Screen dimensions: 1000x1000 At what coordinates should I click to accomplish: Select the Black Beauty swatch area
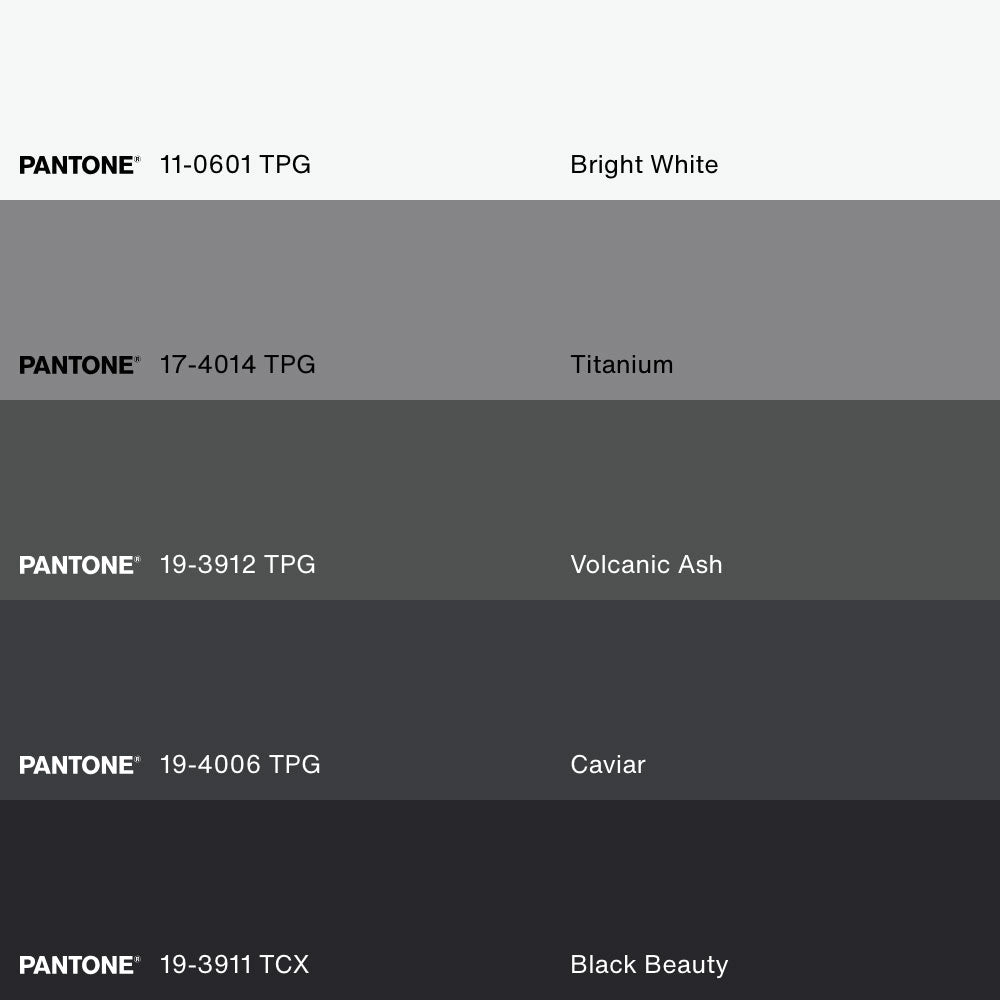(x=500, y=880)
